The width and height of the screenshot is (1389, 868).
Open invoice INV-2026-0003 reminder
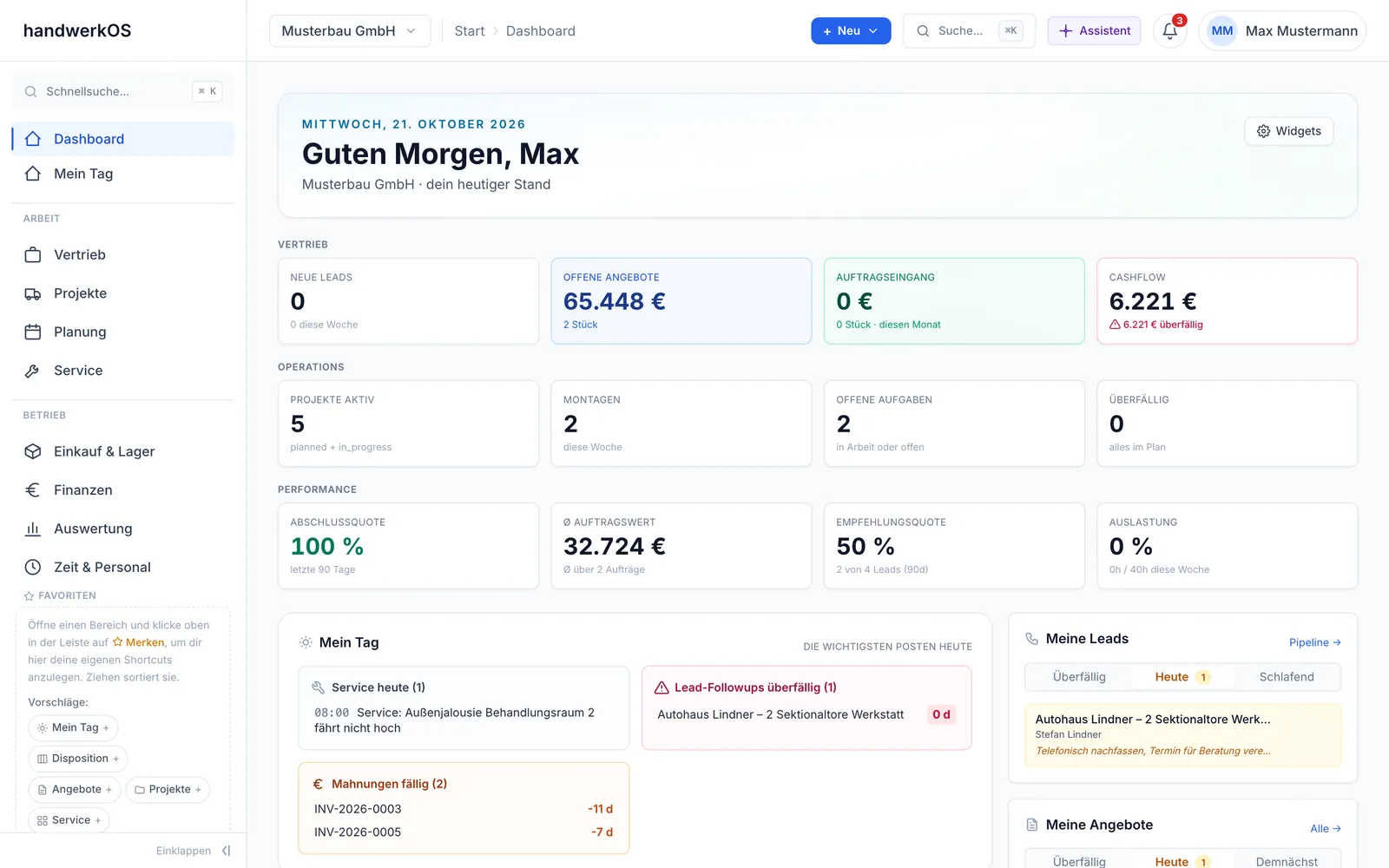coord(464,809)
